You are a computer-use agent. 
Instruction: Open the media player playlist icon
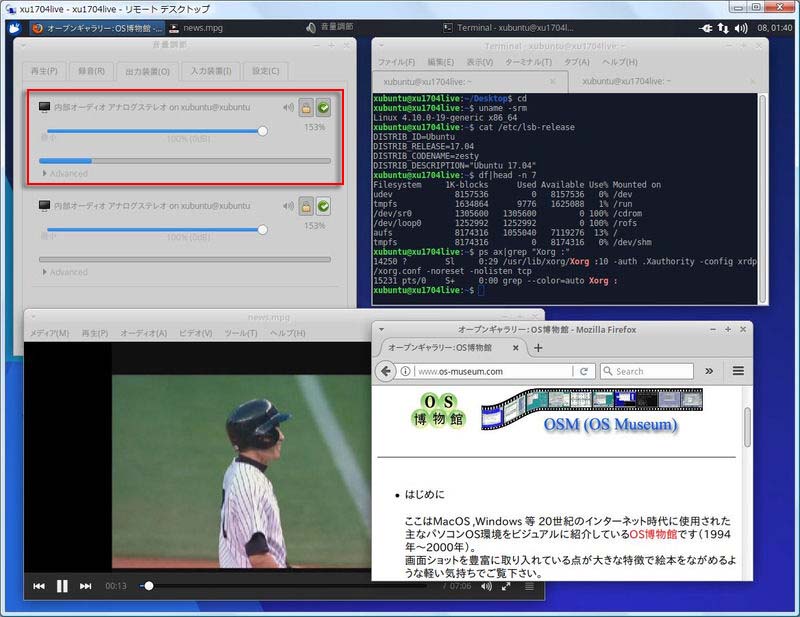coord(530,586)
